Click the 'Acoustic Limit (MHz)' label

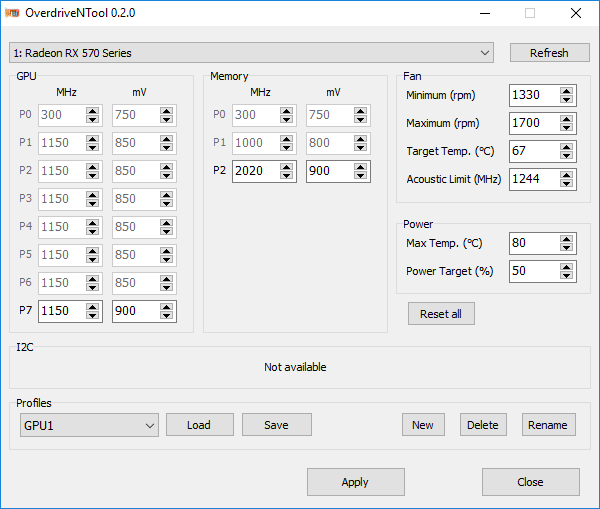coord(454,179)
